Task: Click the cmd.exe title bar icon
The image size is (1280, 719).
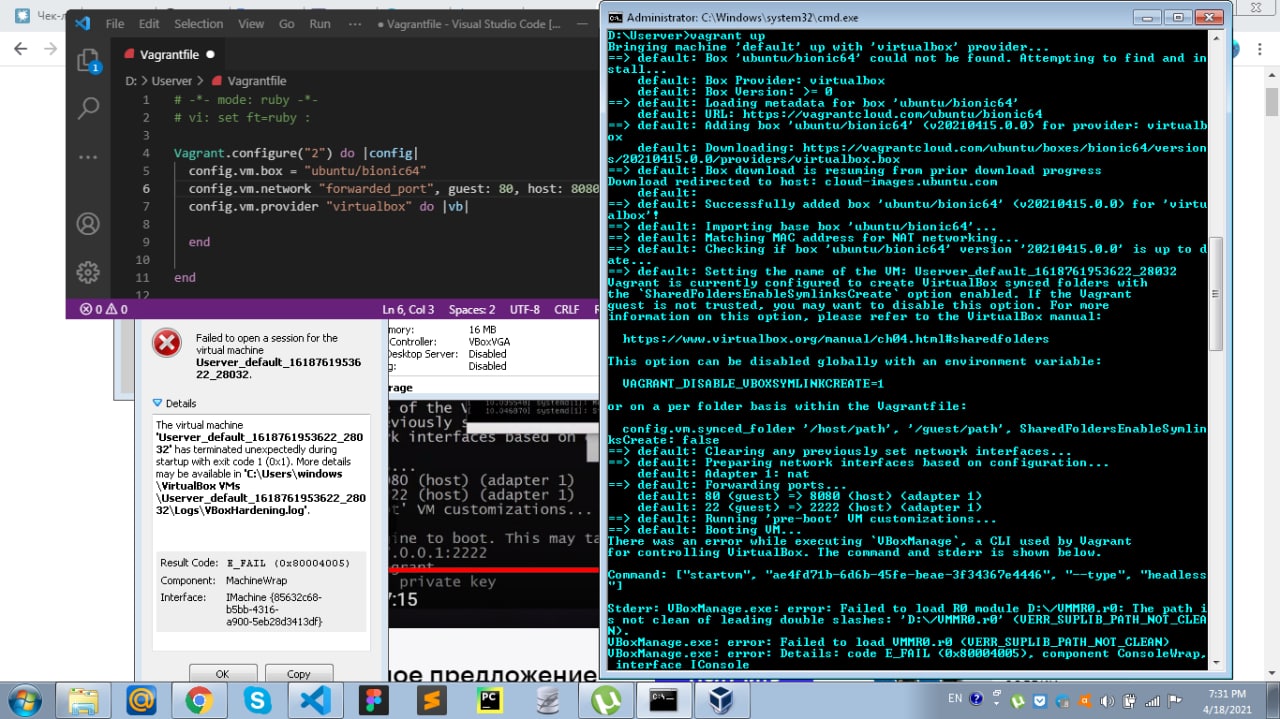Action: (616, 17)
